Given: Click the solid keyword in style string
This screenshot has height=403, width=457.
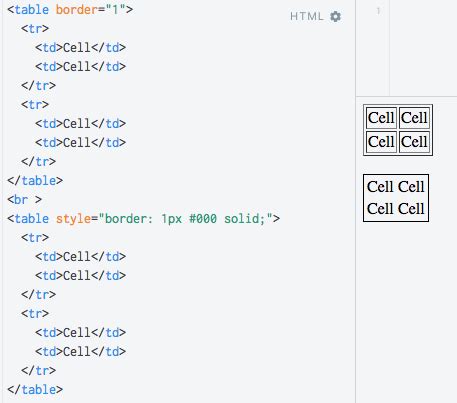Looking at the screenshot, I should pos(240,219).
